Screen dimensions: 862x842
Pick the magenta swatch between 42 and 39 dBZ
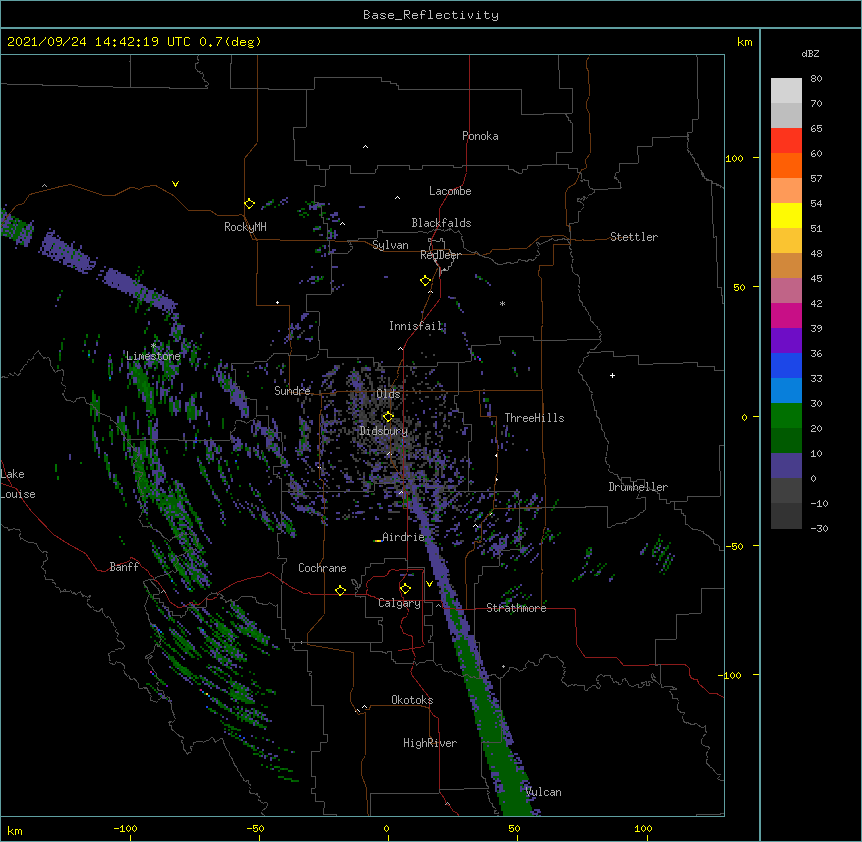coord(786,315)
